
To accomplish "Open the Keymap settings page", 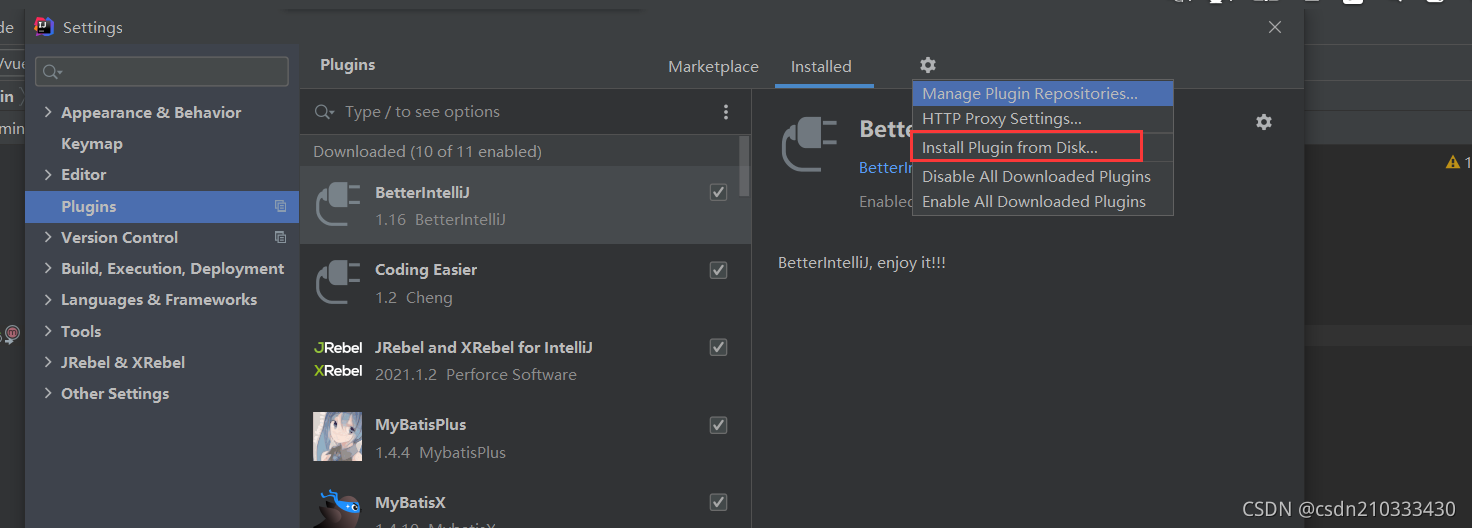I will tap(92, 143).
